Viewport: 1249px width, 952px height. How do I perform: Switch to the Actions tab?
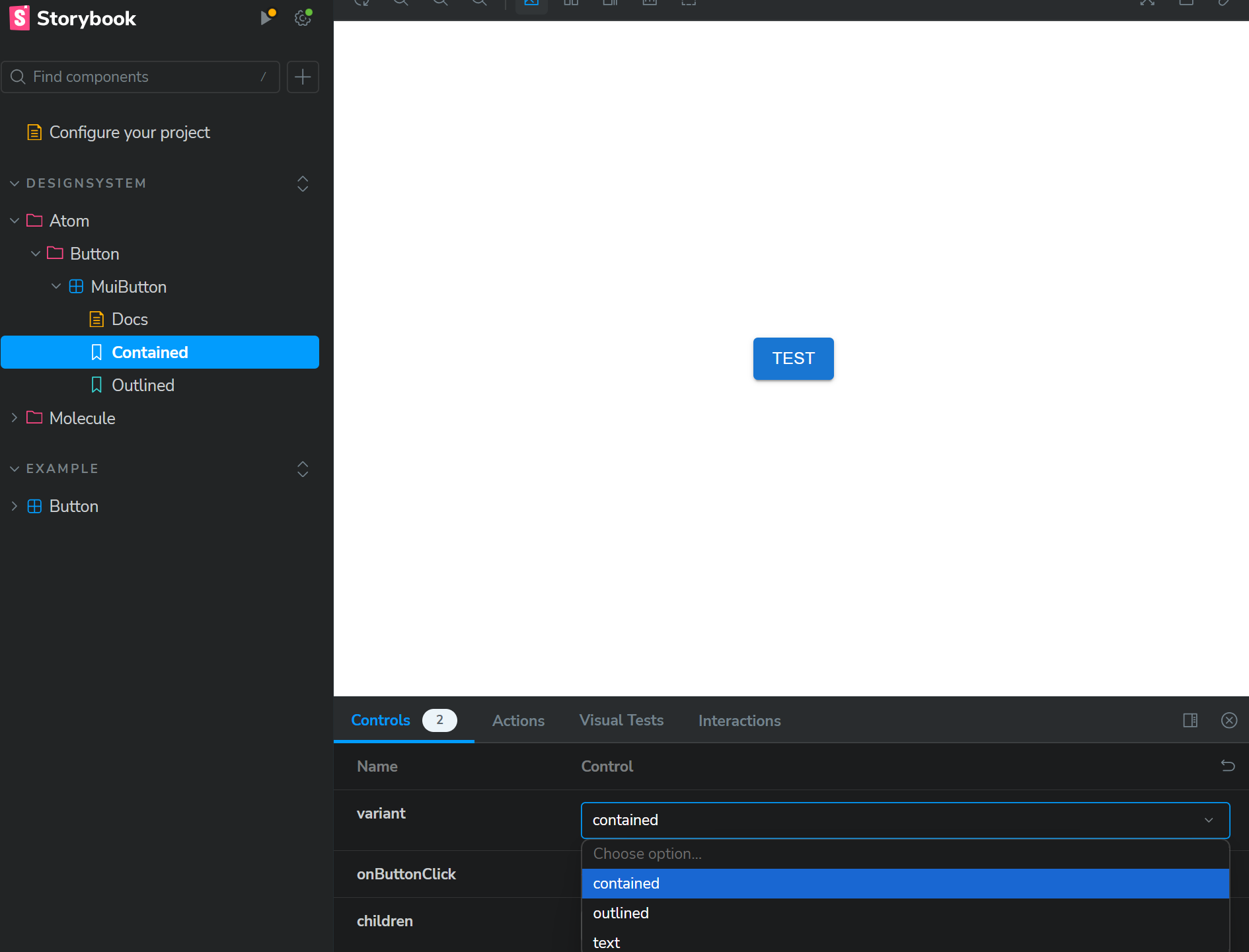519,721
